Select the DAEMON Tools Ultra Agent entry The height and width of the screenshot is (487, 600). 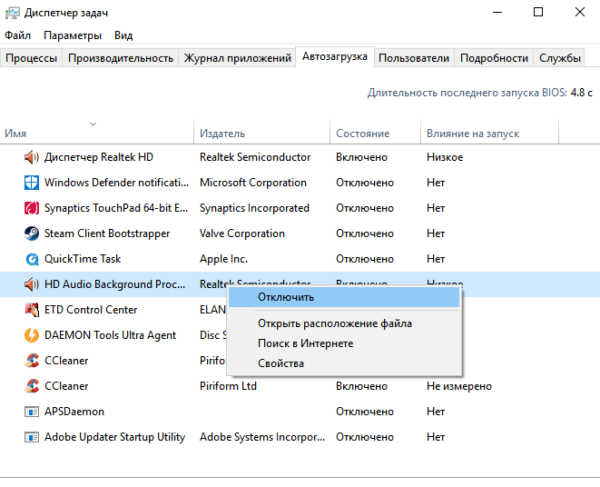pos(110,335)
